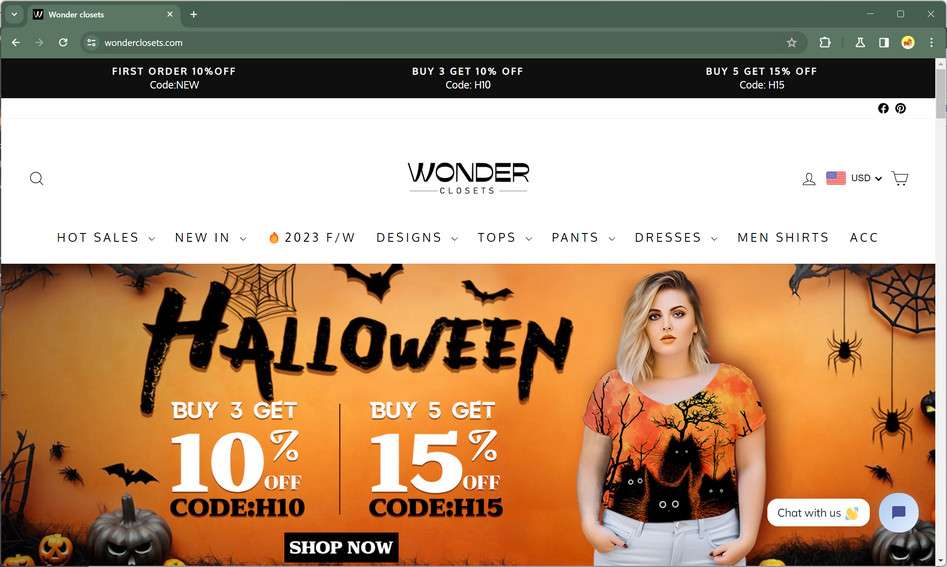Image resolution: width=947 pixels, height=567 pixels.
Task: Expand the DRESSES menu
Action: click(676, 238)
